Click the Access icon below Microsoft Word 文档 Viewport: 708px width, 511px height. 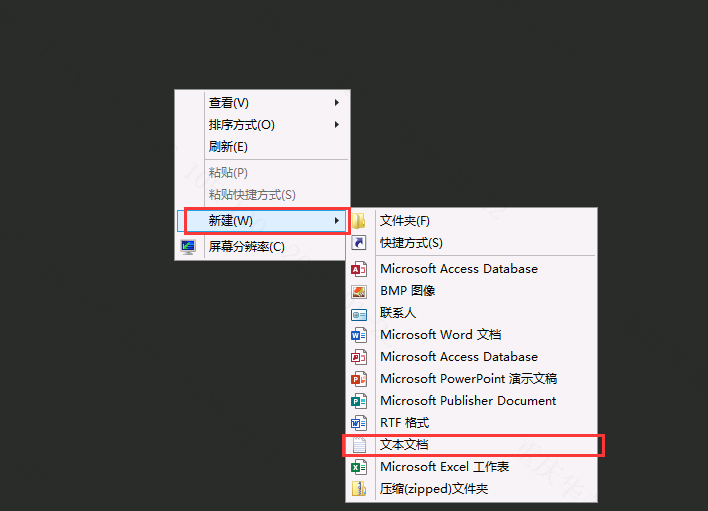coord(359,357)
